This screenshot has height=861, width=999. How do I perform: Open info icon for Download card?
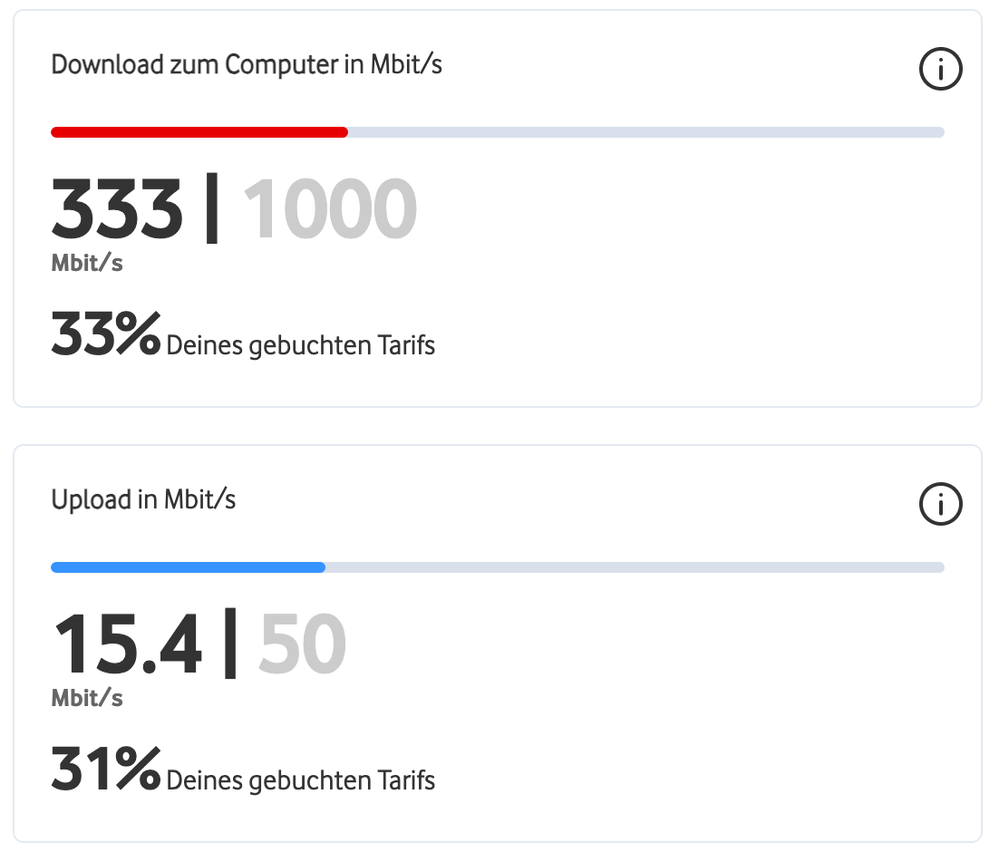tap(939, 70)
